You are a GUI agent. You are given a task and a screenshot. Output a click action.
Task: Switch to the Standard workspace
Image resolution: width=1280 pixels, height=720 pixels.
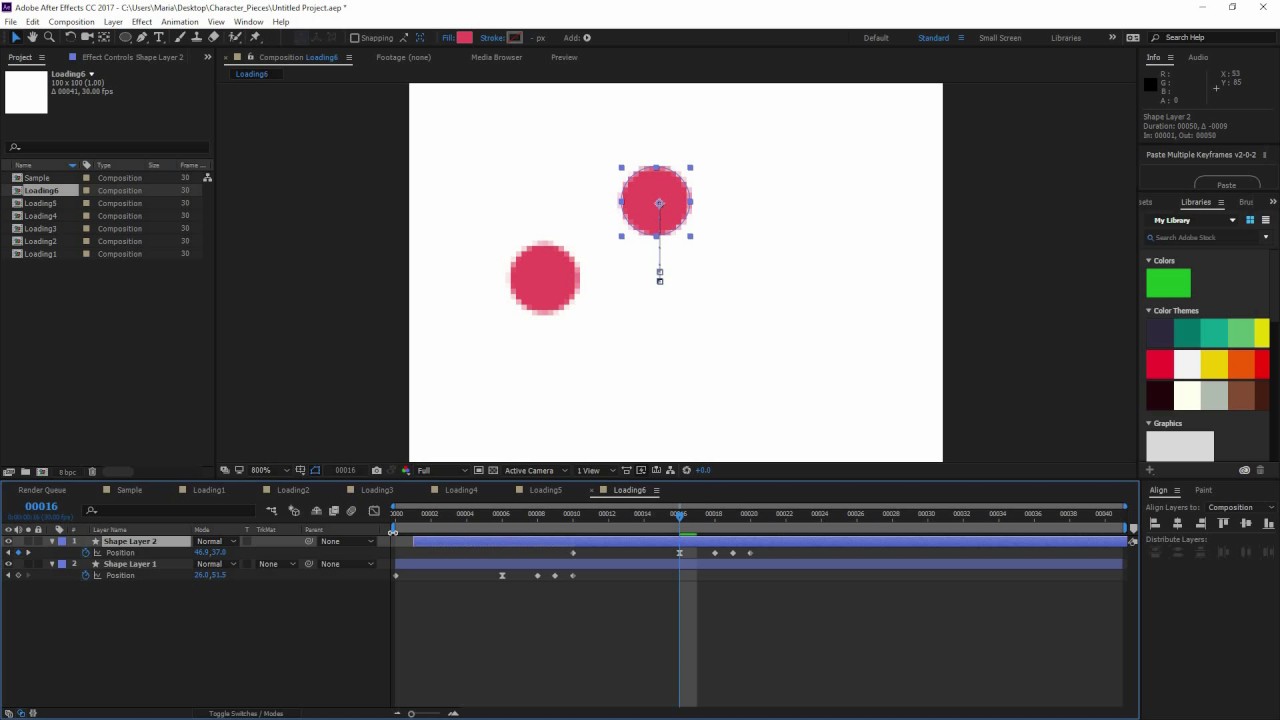934,38
